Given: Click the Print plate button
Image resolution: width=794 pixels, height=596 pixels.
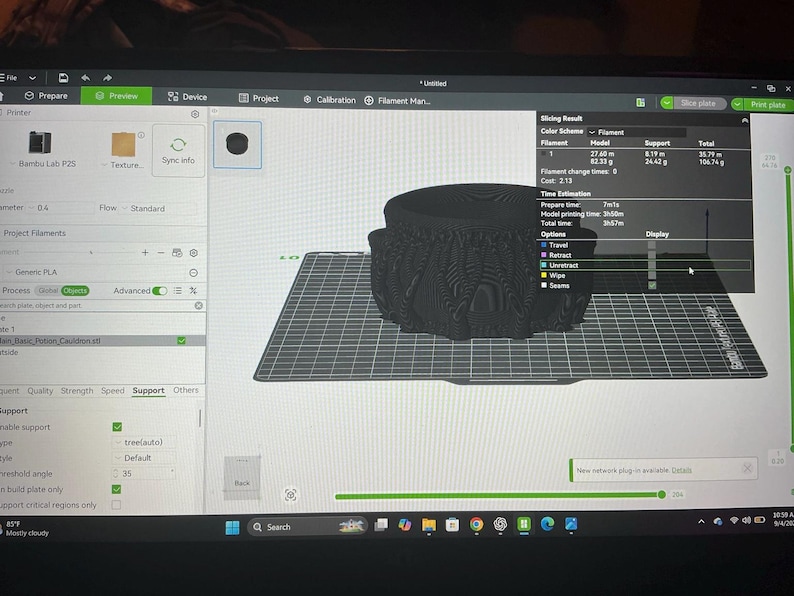Looking at the screenshot, I should click(x=768, y=105).
